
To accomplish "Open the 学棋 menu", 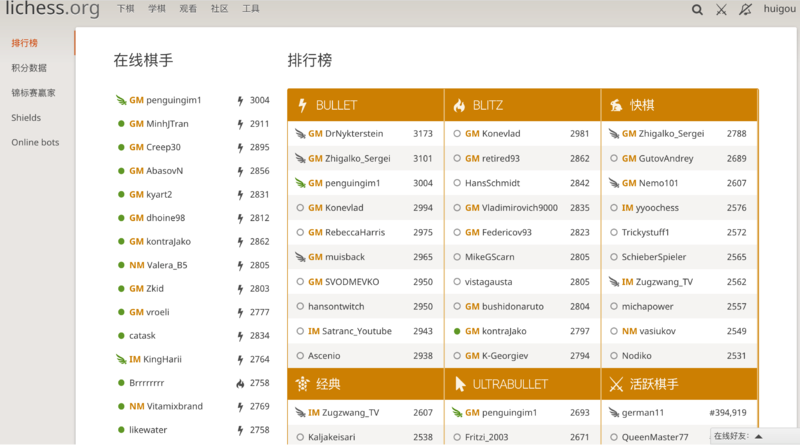I will pyautogui.click(x=157, y=9).
